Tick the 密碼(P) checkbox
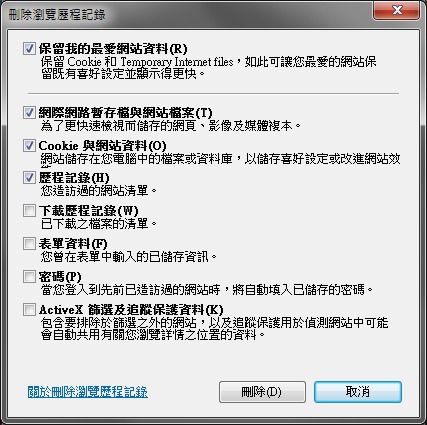This screenshot has width=427, height=425. click(29, 277)
